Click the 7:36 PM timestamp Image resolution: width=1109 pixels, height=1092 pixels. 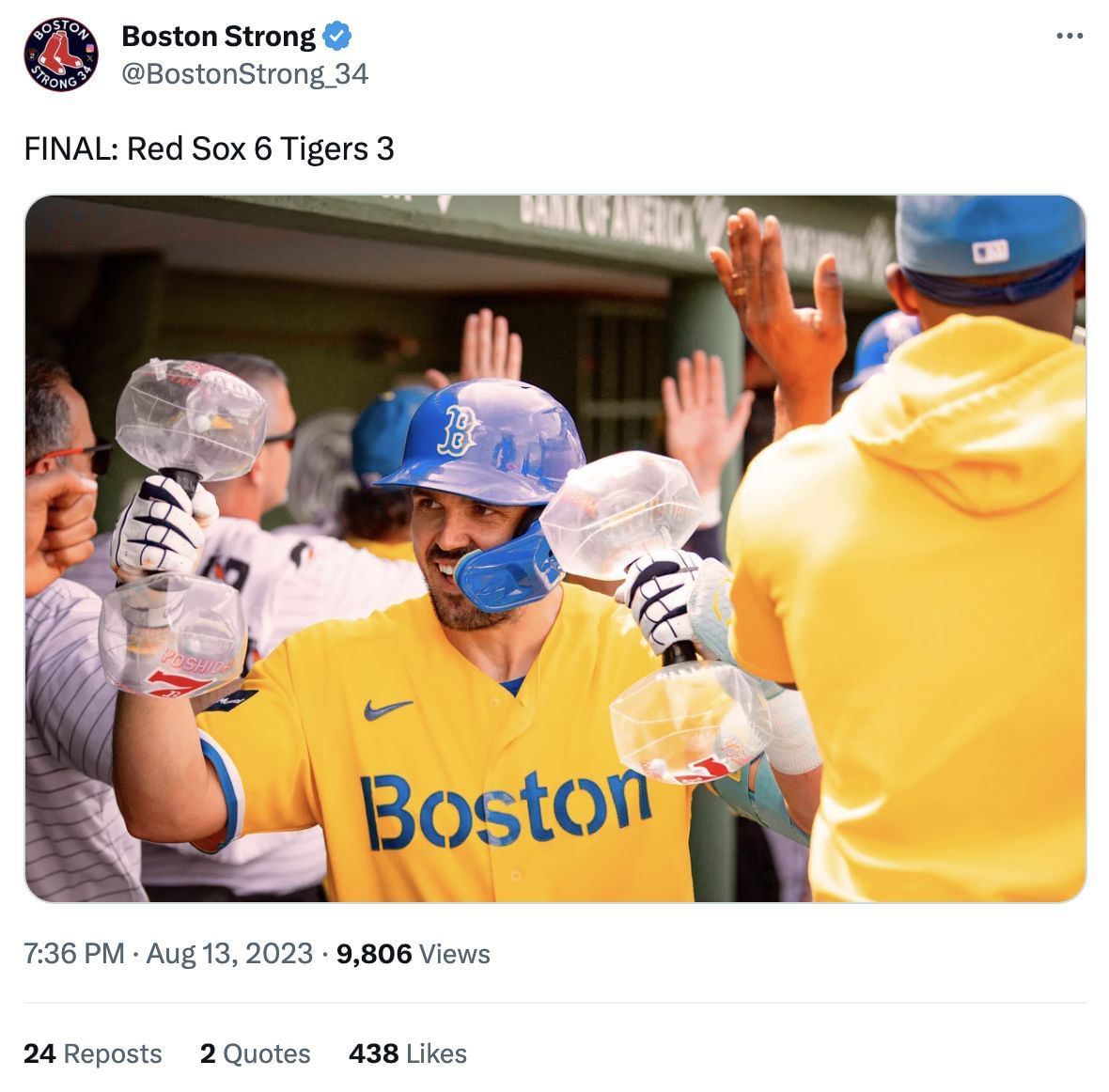pyautogui.click(x=74, y=954)
